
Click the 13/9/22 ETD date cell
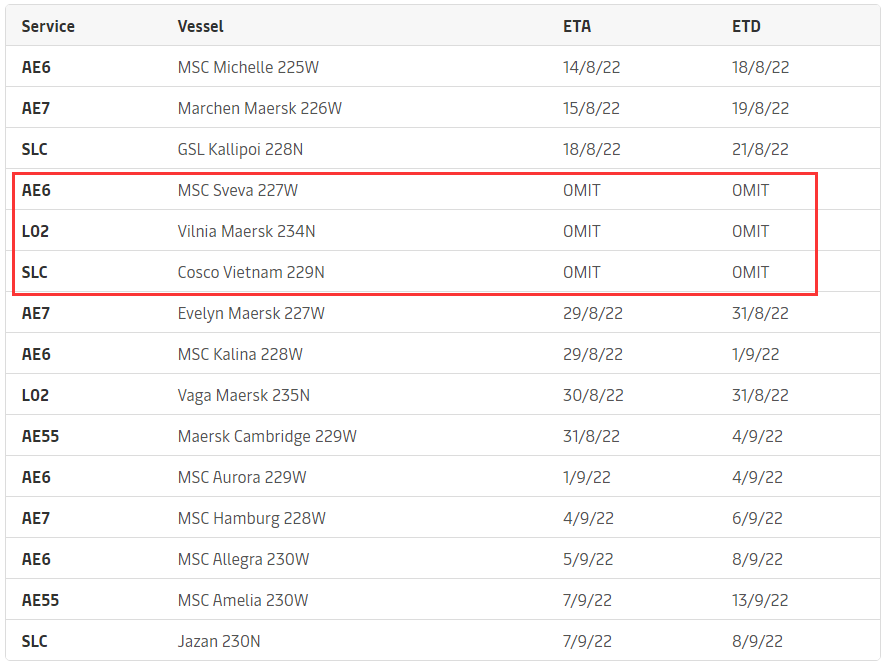pyautogui.click(x=760, y=601)
